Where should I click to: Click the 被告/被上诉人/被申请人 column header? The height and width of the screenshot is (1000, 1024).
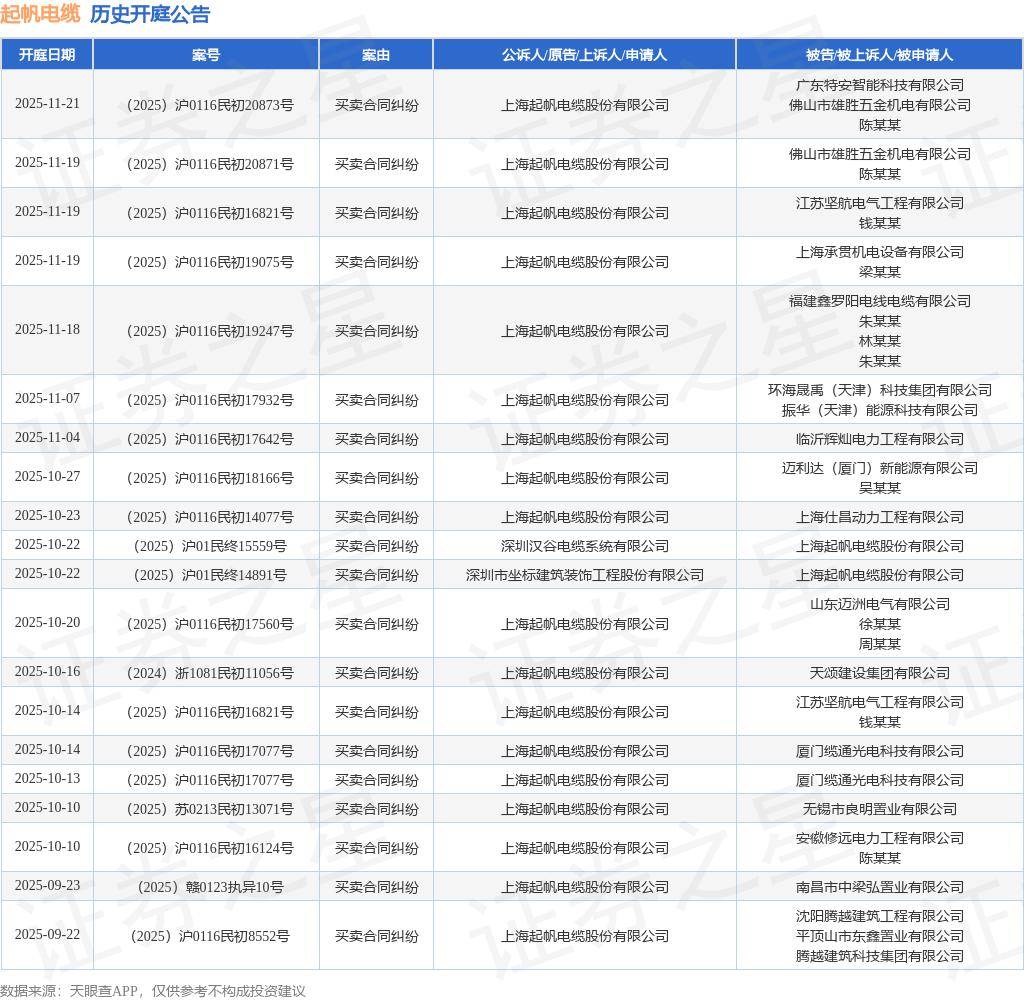[x=879, y=55]
